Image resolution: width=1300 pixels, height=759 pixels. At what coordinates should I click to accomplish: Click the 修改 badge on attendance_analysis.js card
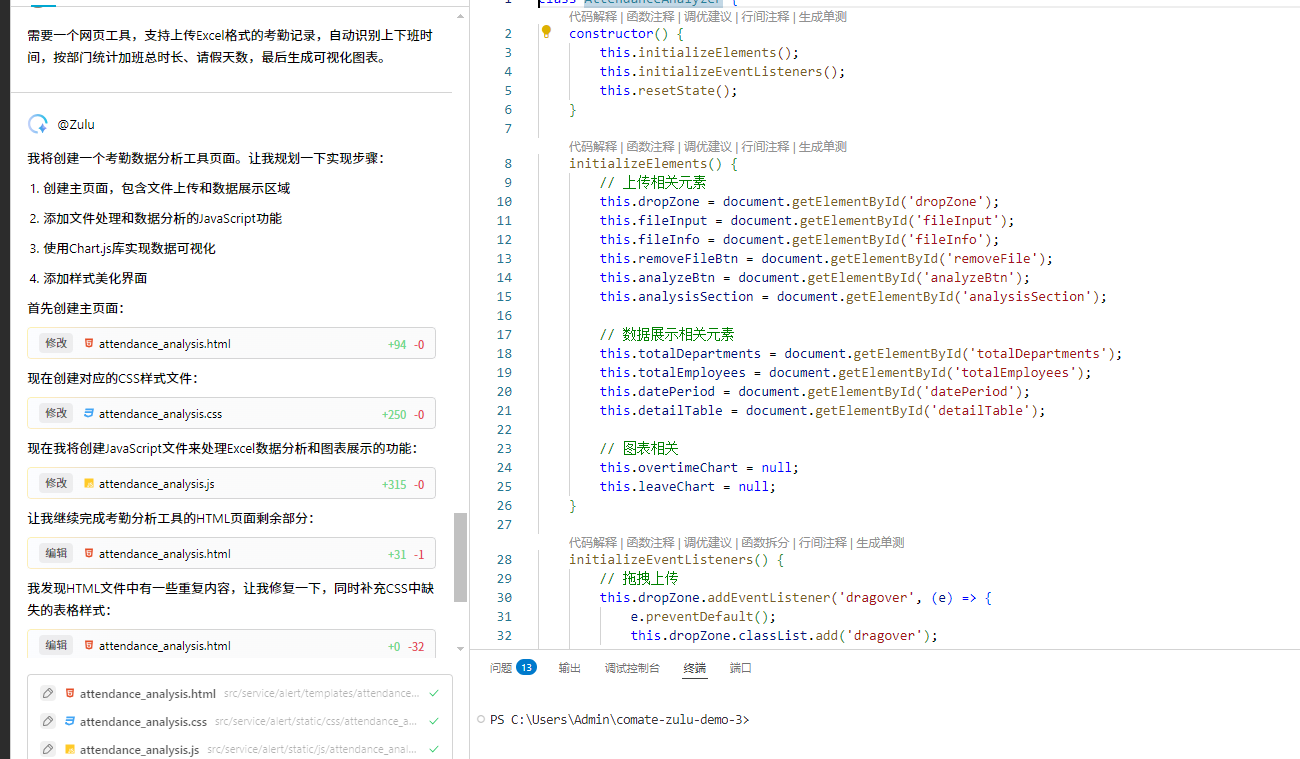[56, 483]
